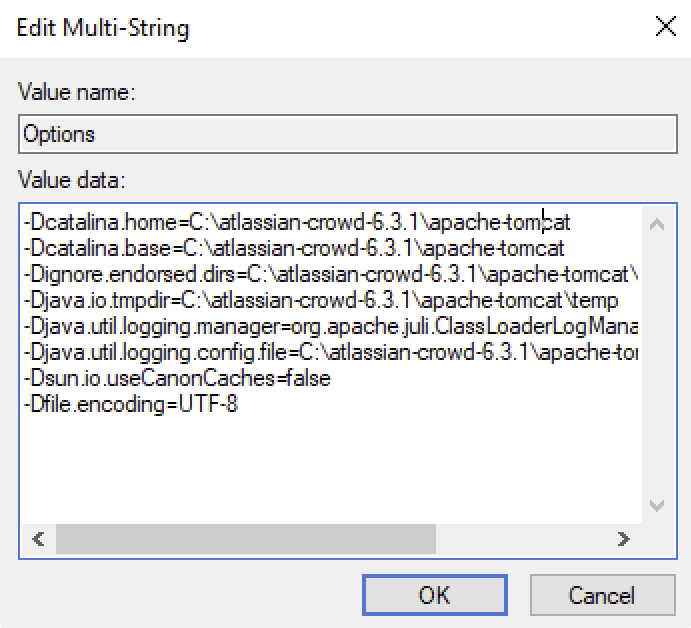This screenshot has height=628, width=691.
Task: Place cursor in the -Djava.io.tmpdir line
Action: (x=320, y=300)
